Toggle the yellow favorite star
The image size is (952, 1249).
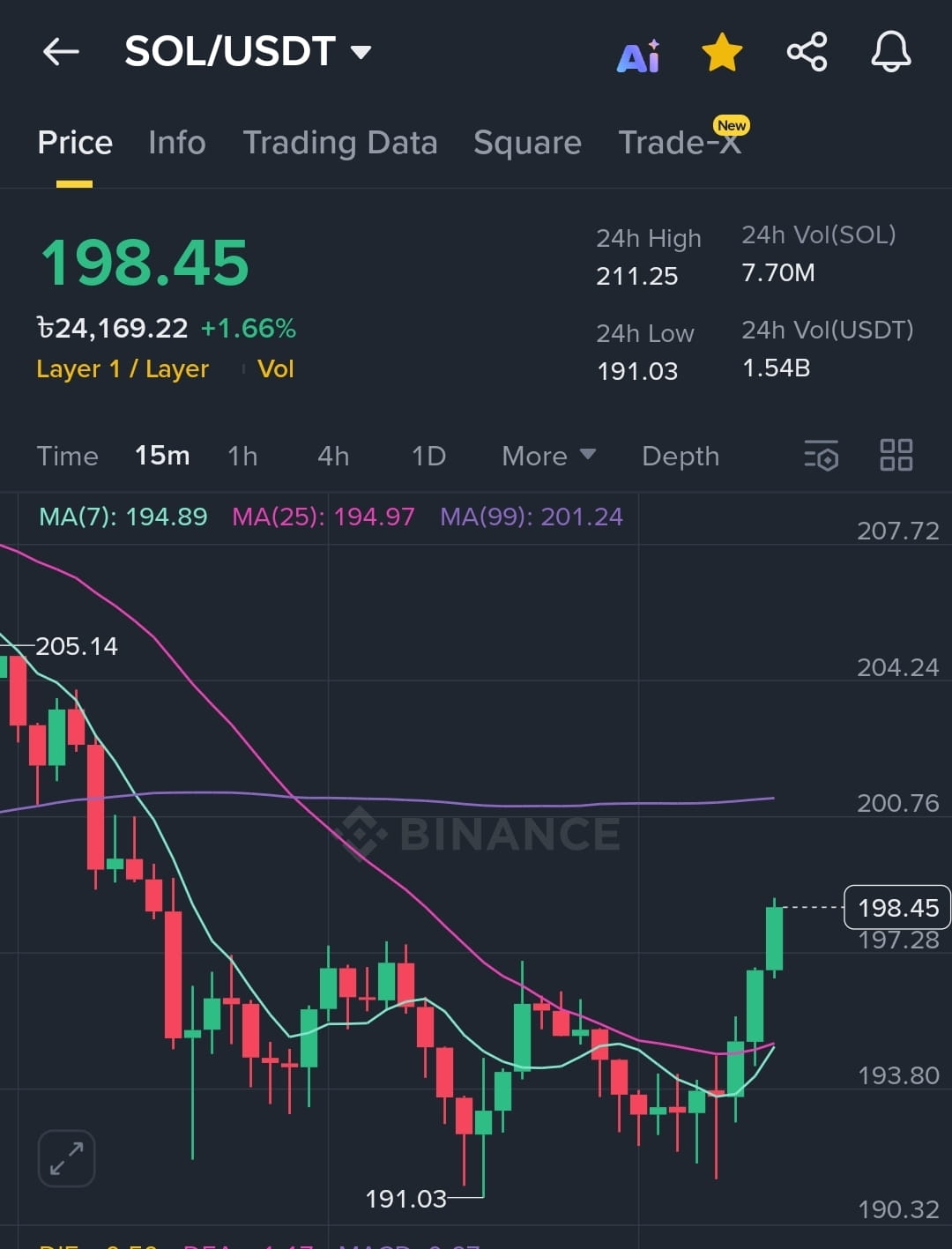click(x=722, y=52)
